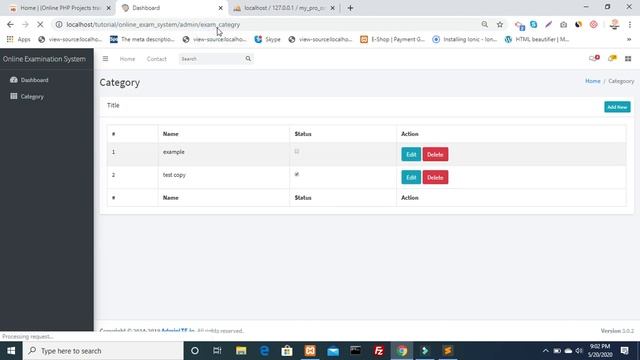Open the Apps bookmarks grid icon
The height and width of the screenshot is (360, 640).
(10, 39)
